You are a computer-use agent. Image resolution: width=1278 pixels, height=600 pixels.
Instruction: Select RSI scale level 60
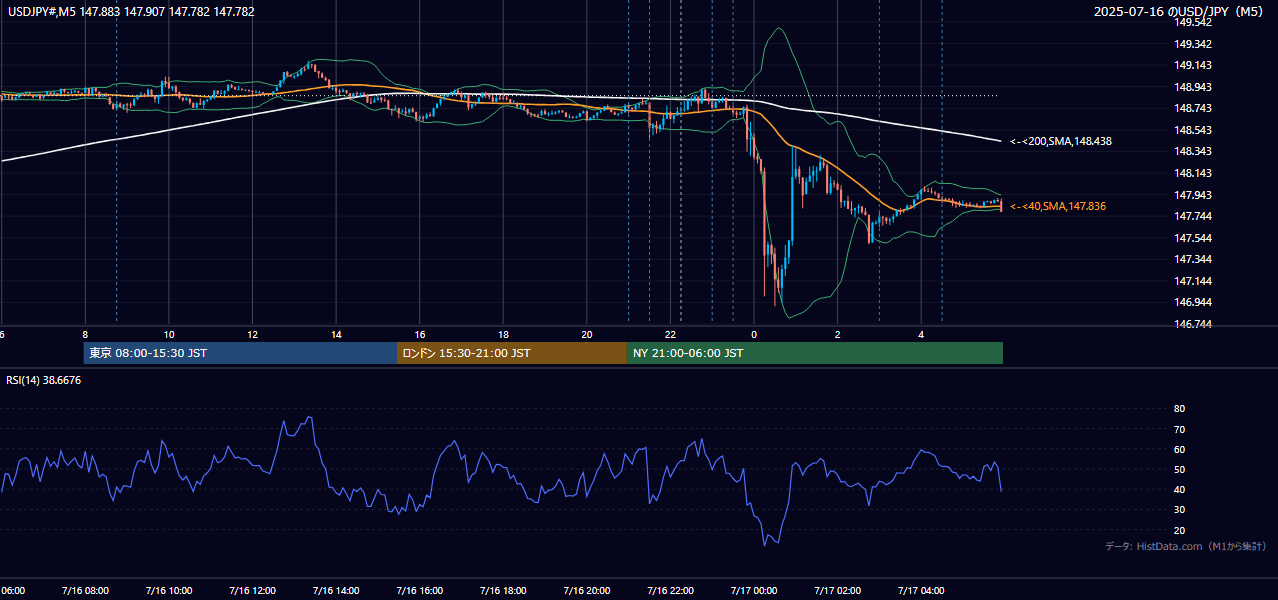pos(1179,449)
